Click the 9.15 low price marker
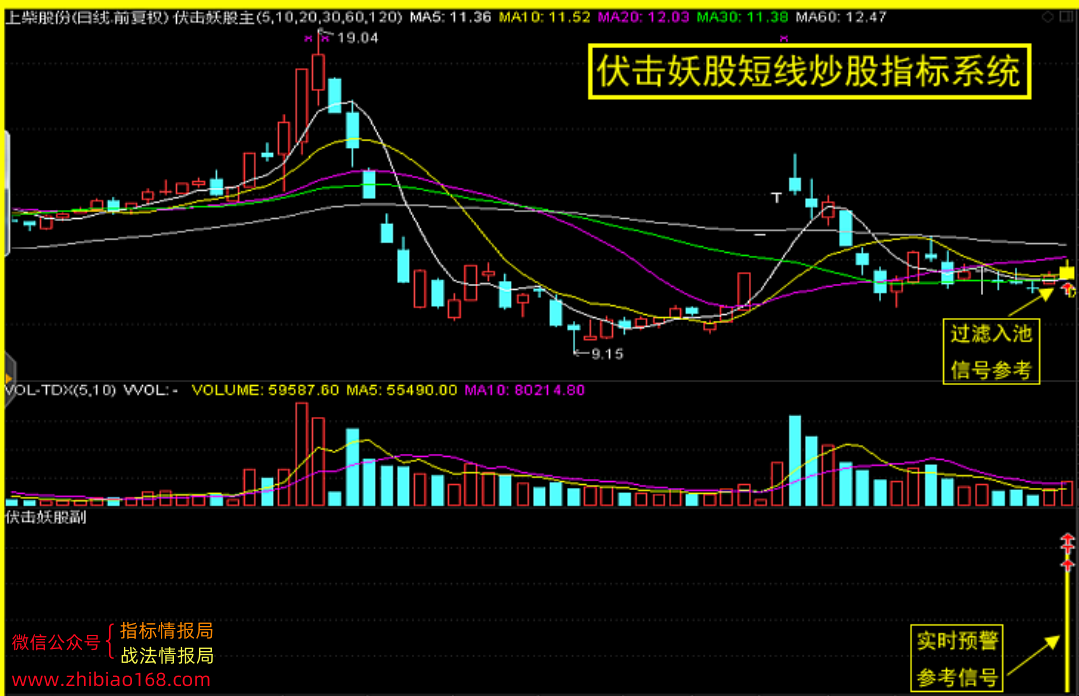1079x696 pixels. [607, 354]
